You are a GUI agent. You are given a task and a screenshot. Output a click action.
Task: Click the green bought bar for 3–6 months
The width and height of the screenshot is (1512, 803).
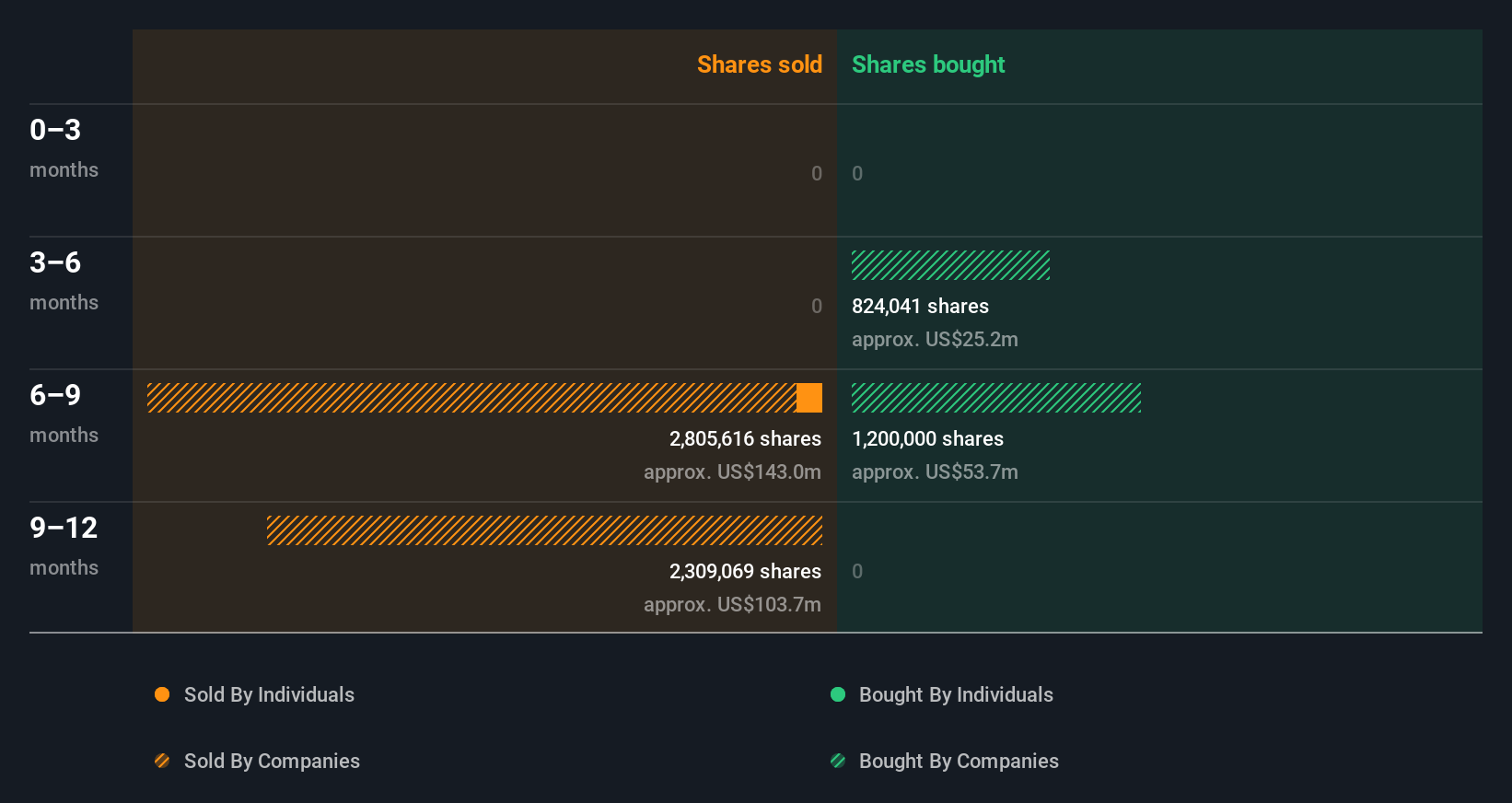950,265
